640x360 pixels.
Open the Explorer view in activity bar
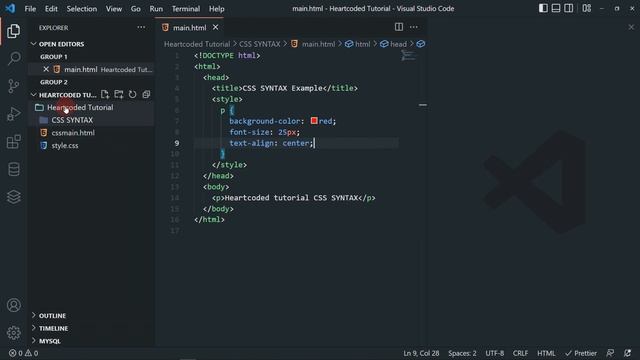13,31
